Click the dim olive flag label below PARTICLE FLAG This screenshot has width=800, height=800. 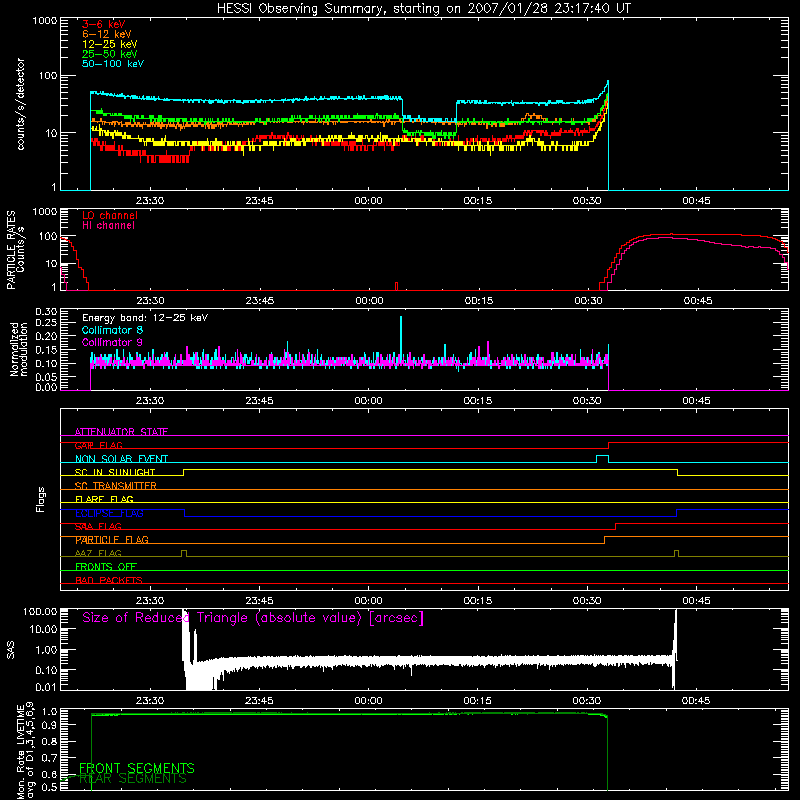(98, 553)
